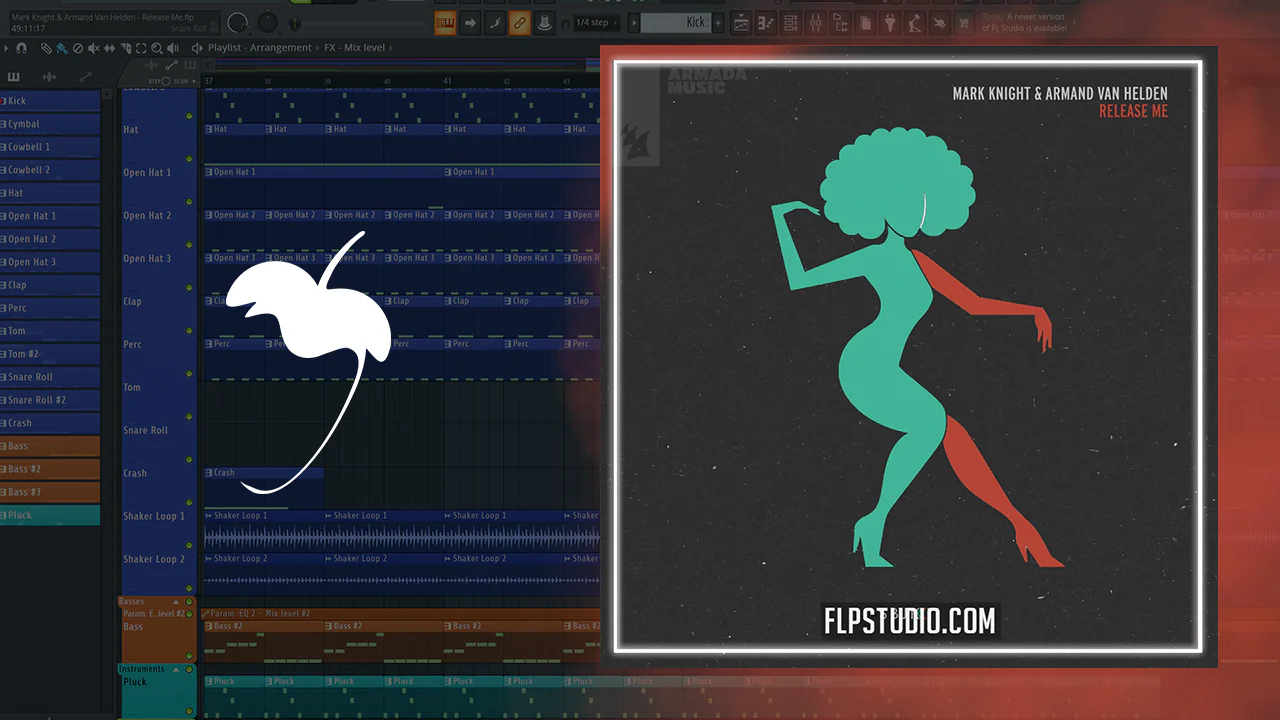1280x720 pixels.
Task: Select Pluck in the pattern picker
Action: point(50,515)
